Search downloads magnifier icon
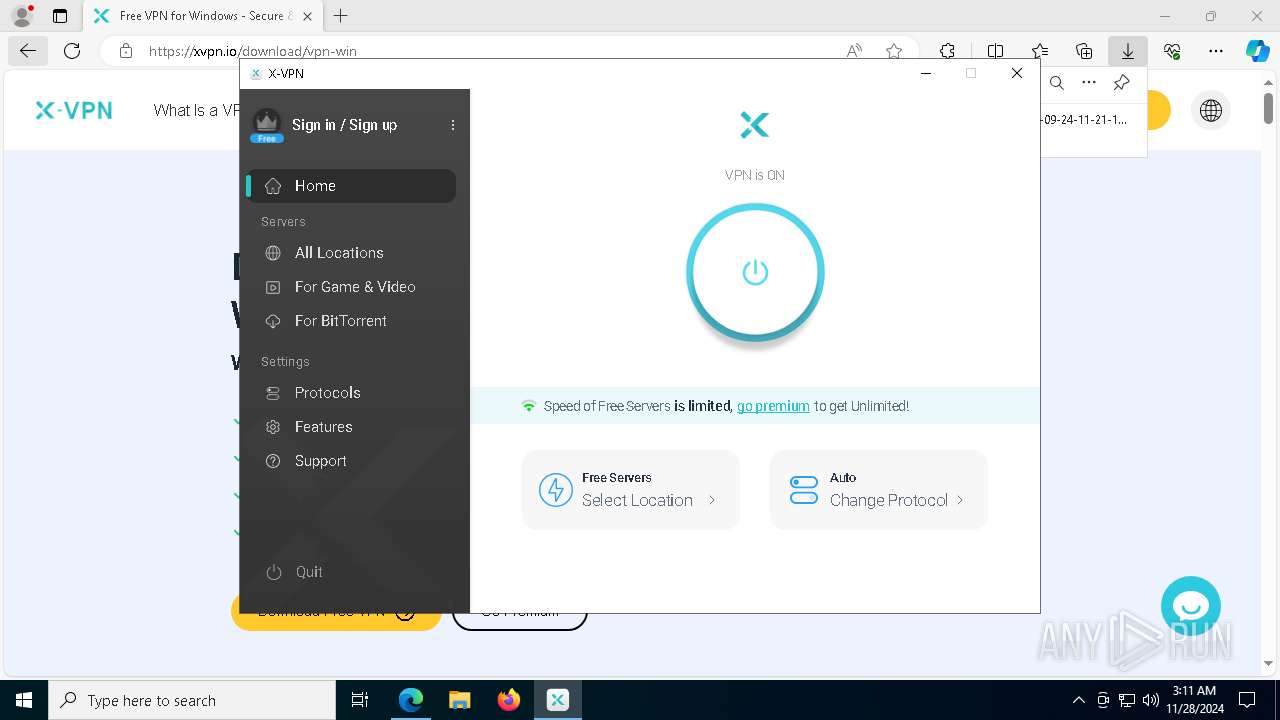The image size is (1280, 720). (x=1057, y=83)
